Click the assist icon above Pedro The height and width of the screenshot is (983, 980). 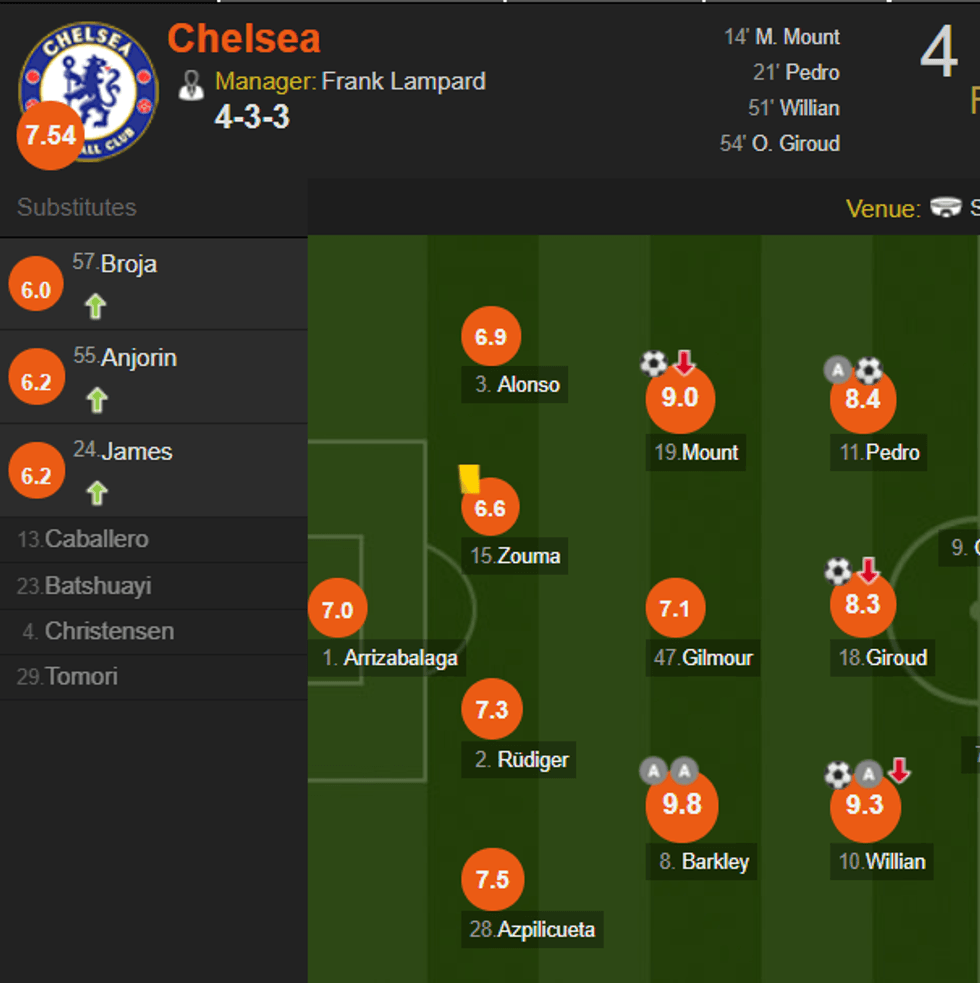pyautogui.click(x=837, y=371)
